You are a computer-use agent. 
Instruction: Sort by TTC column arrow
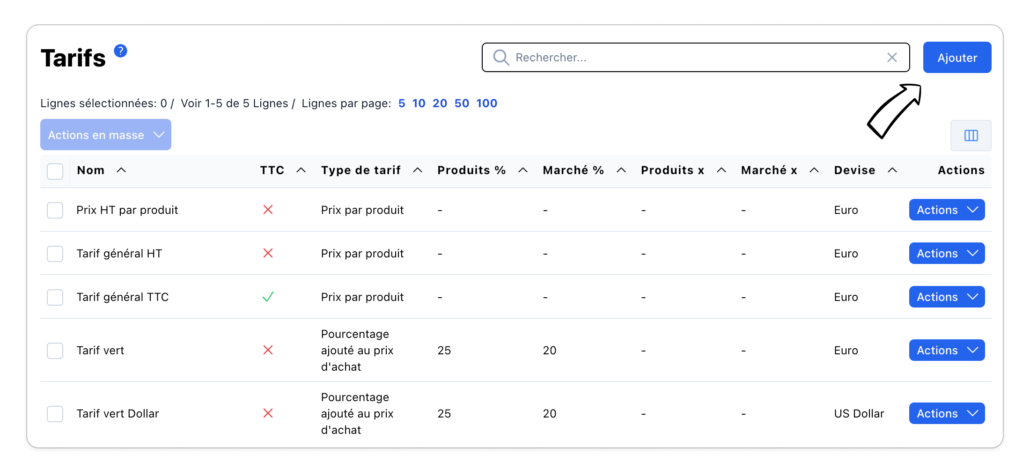point(300,171)
